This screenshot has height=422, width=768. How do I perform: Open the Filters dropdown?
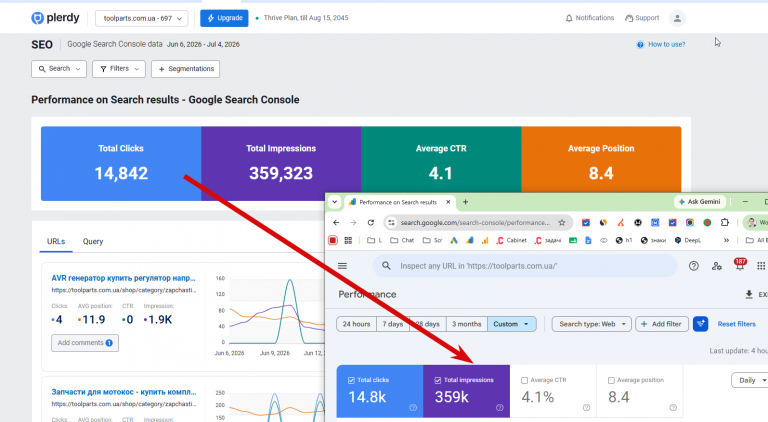(119, 69)
